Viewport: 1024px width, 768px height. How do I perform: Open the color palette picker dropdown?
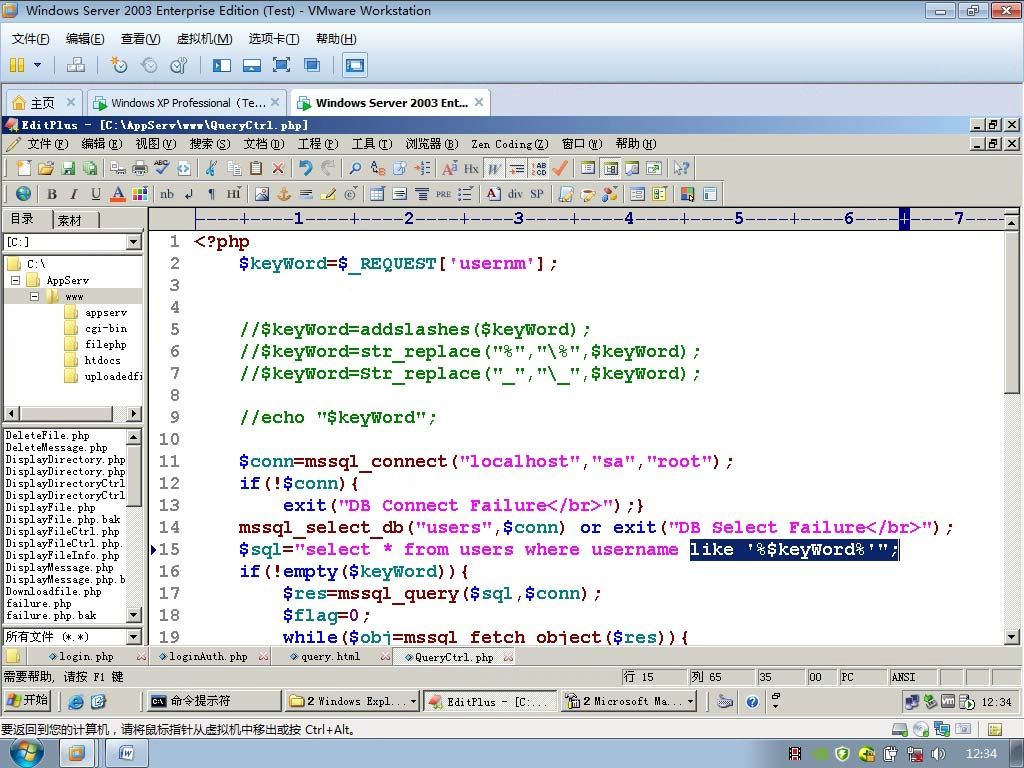click(x=140, y=194)
